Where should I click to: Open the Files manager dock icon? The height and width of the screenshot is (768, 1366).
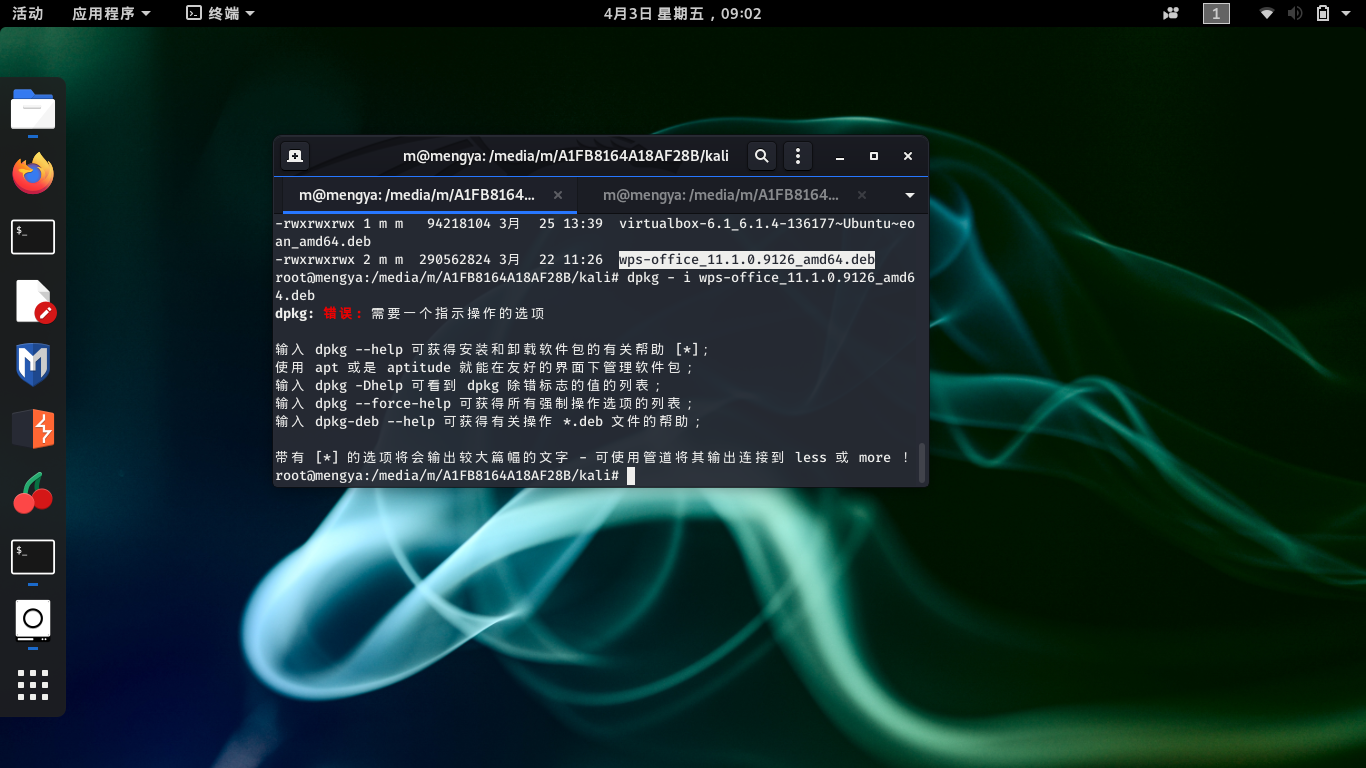(x=33, y=109)
